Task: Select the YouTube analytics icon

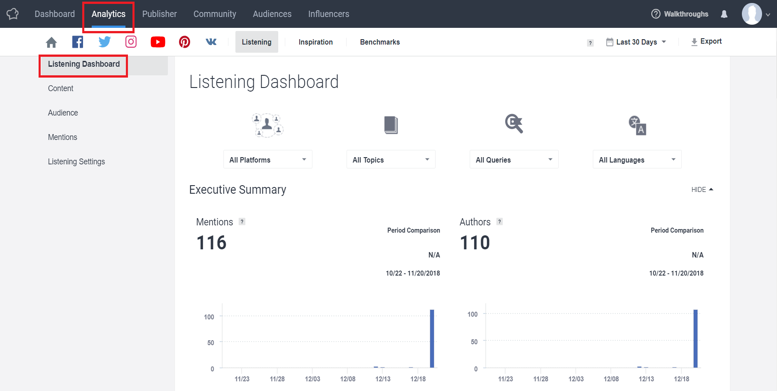Action: pos(158,42)
